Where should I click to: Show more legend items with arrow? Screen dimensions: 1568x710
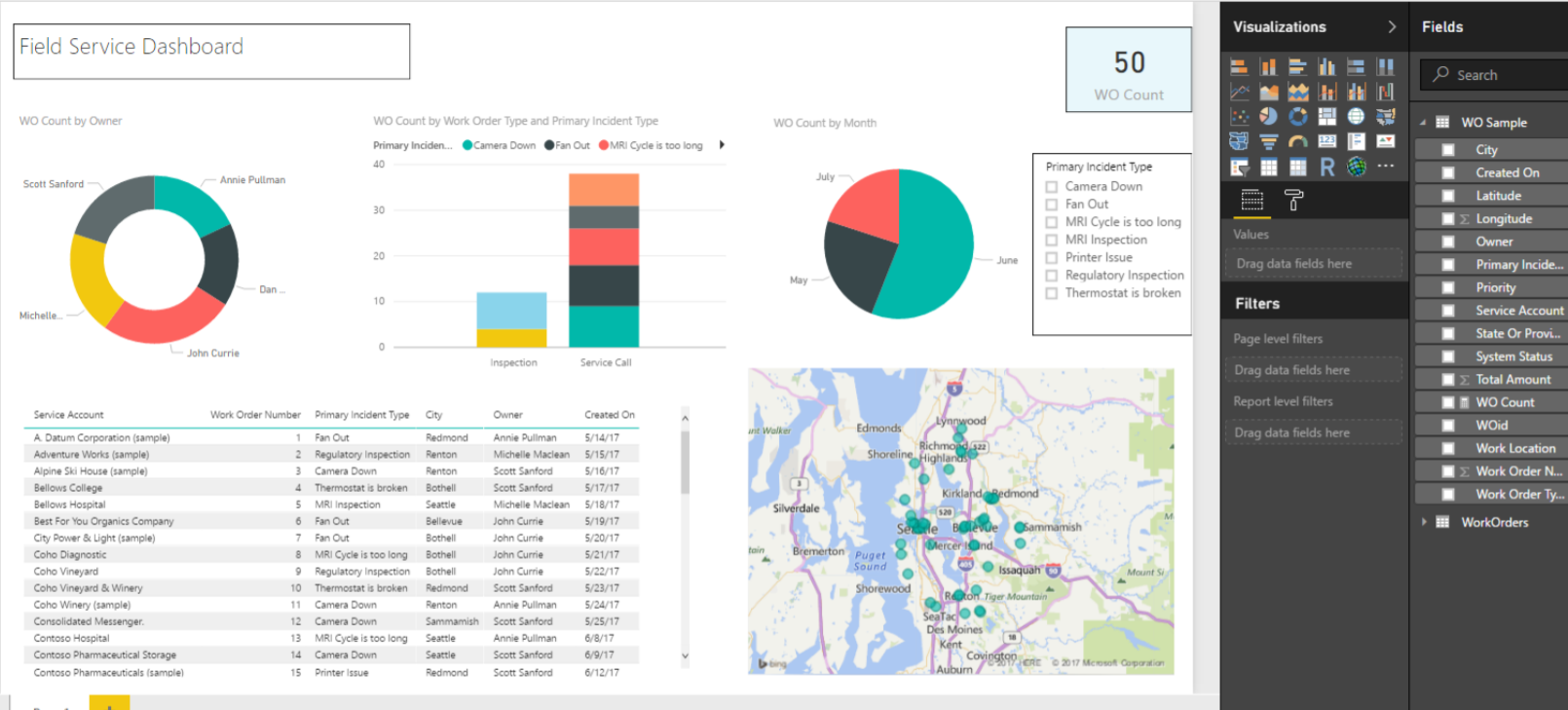click(x=722, y=145)
